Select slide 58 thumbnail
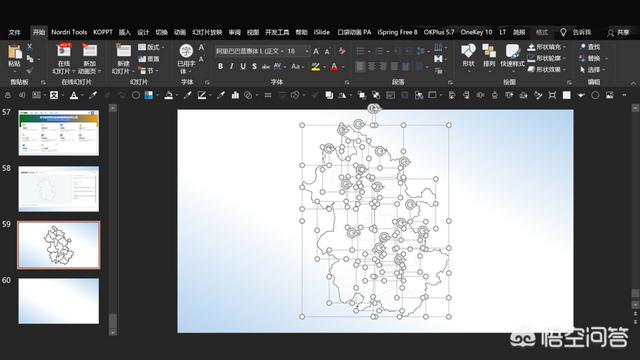This screenshot has height=360, width=640. (x=58, y=189)
